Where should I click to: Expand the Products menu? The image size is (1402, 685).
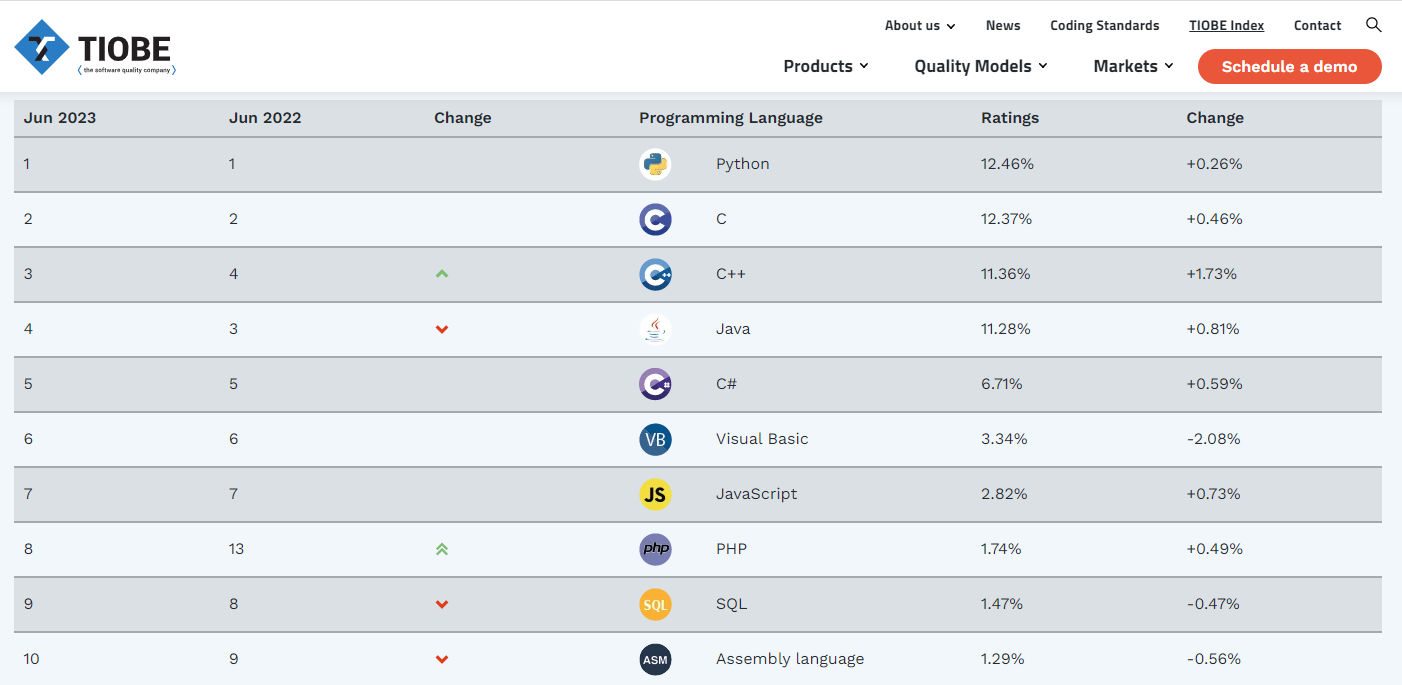(825, 66)
